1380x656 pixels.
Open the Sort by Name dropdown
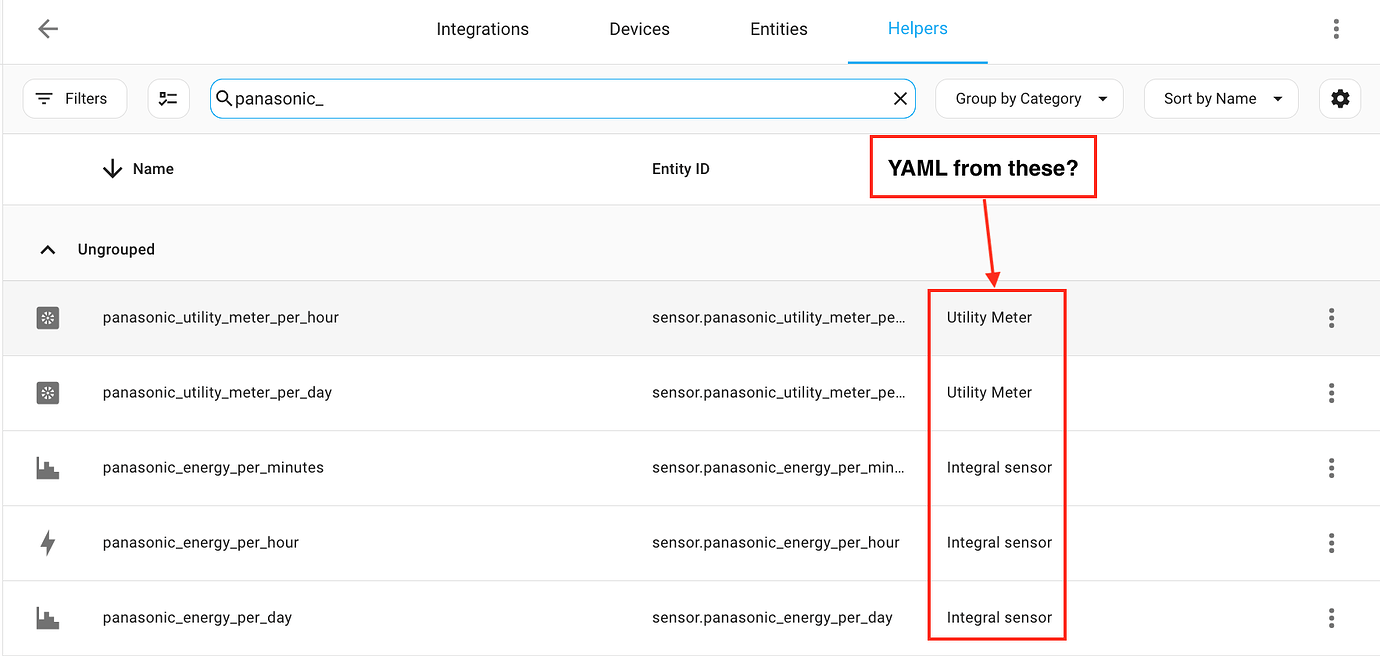pos(1221,99)
